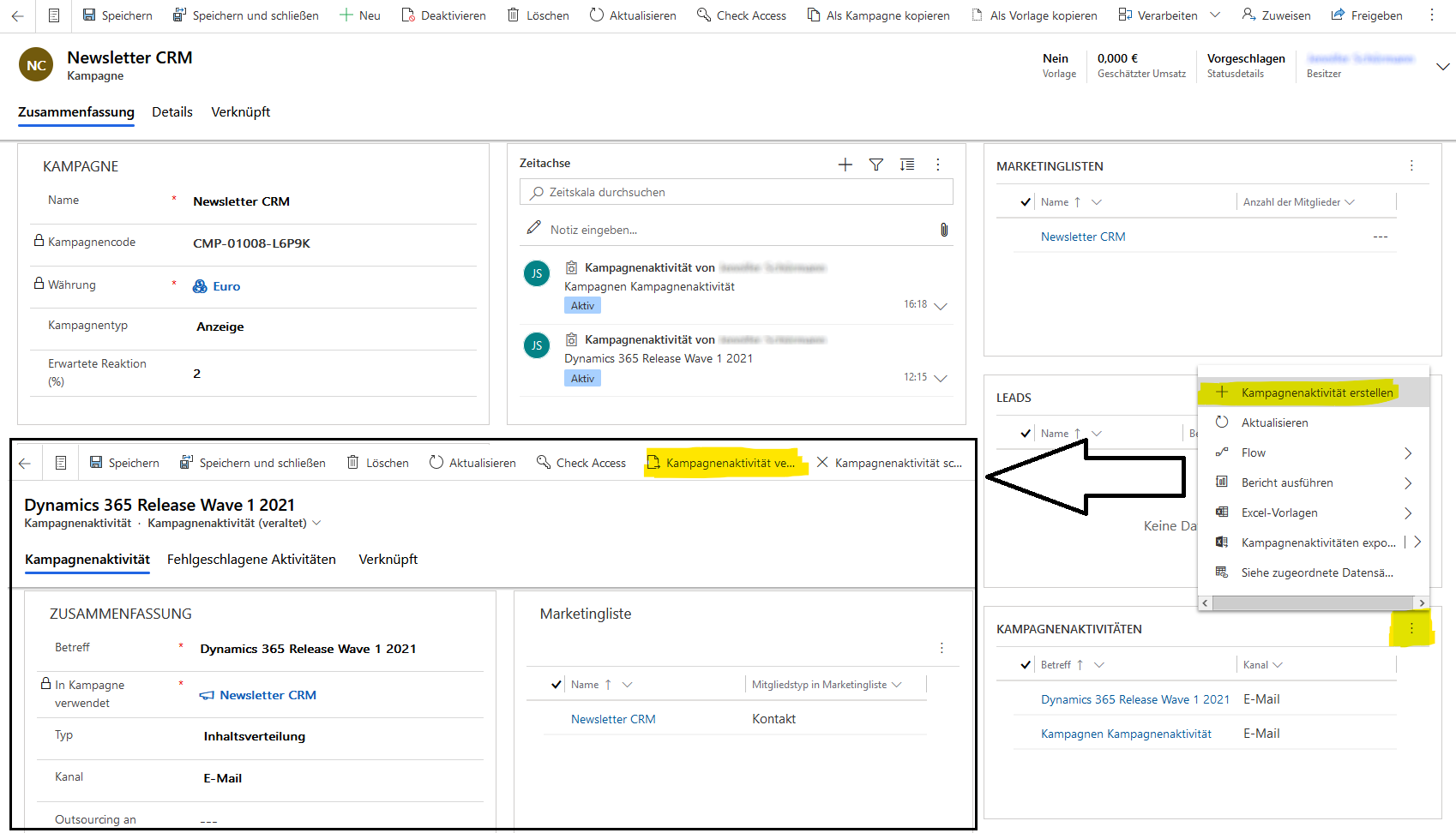Select all in Kampagnenaktivitäten grid

tap(1026, 665)
